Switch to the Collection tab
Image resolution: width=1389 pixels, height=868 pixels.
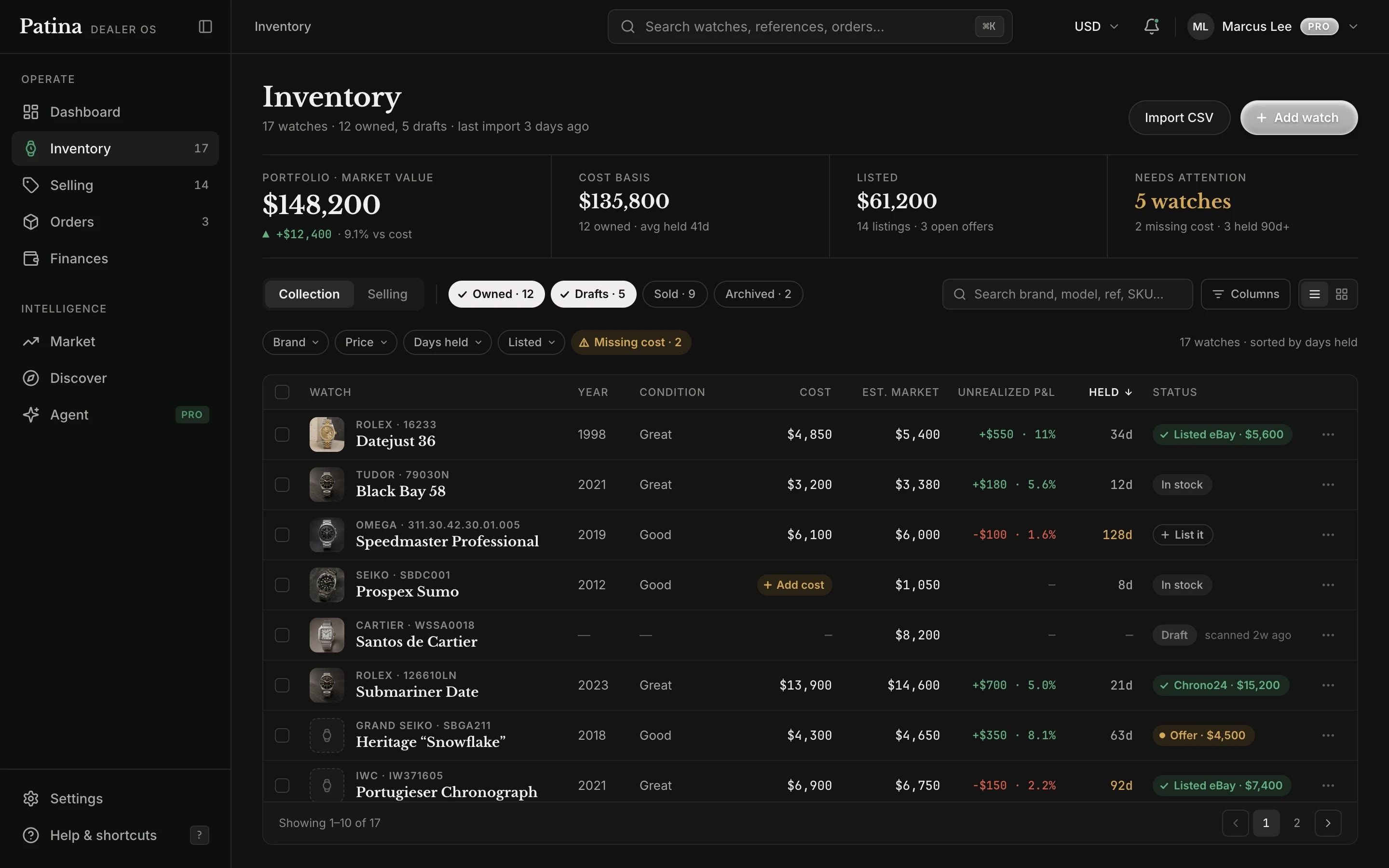pos(309,294)
